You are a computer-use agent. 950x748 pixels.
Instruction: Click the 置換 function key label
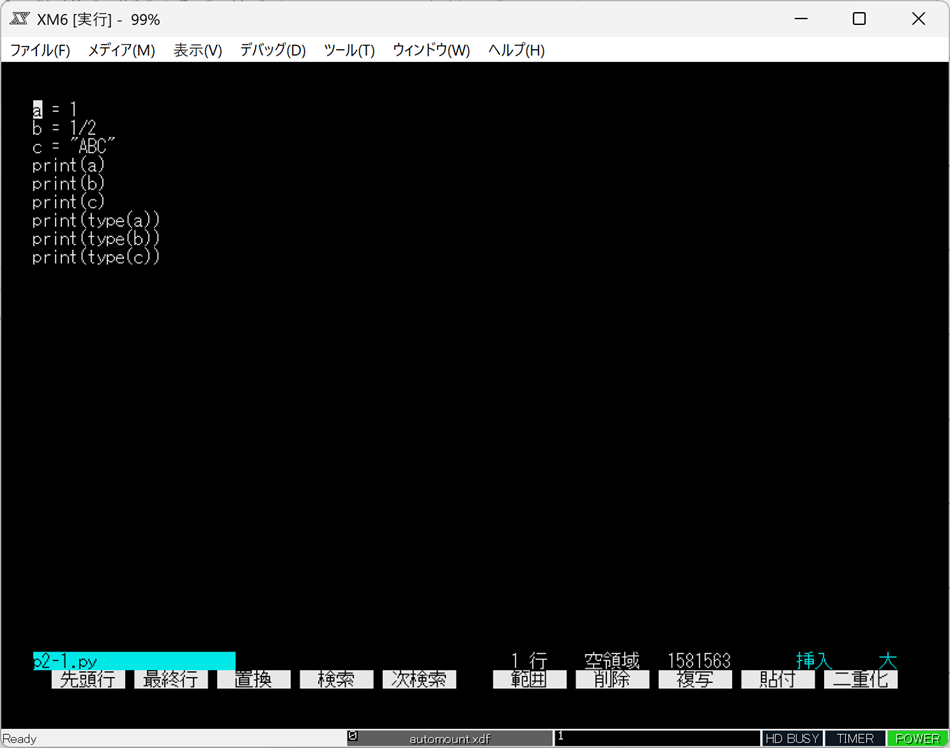[x=253, y=680]
